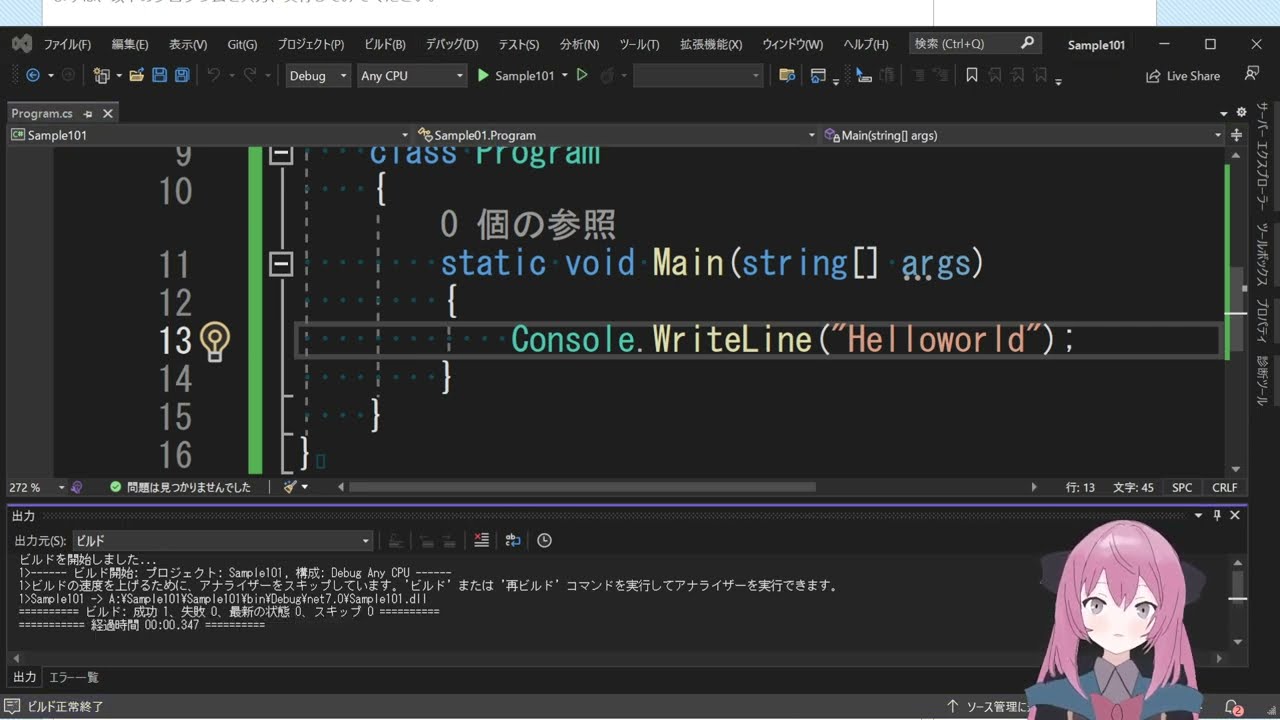Click the search box 検索 (Ctrl+Q)

965,44
